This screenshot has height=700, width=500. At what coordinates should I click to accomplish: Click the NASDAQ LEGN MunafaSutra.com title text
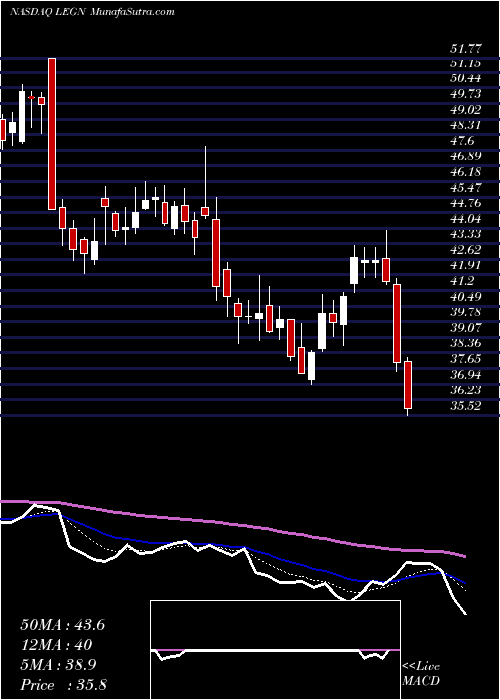pyautogui.click(x=92, y=12)
